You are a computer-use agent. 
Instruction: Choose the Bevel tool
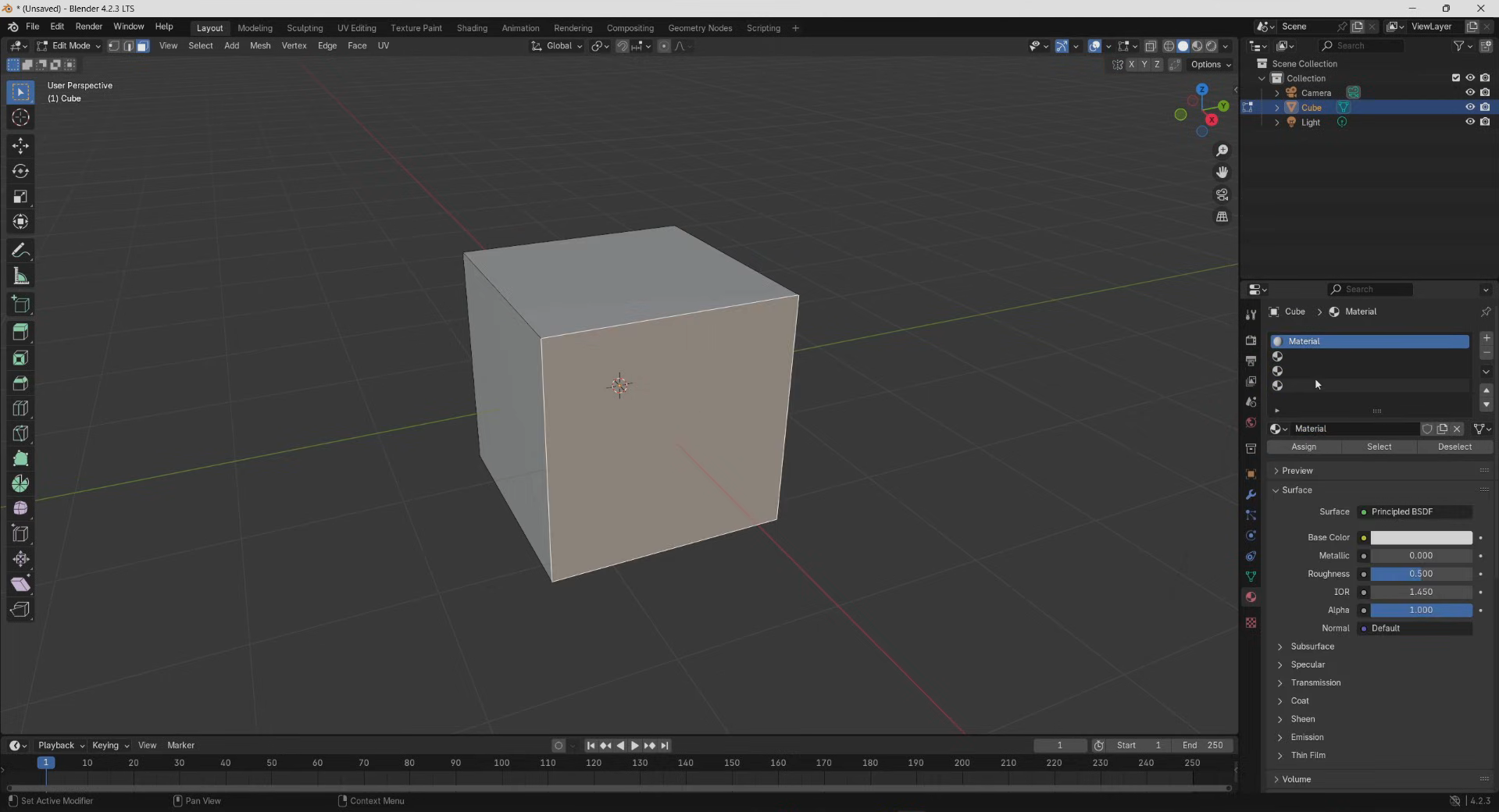tap(20, 383)
